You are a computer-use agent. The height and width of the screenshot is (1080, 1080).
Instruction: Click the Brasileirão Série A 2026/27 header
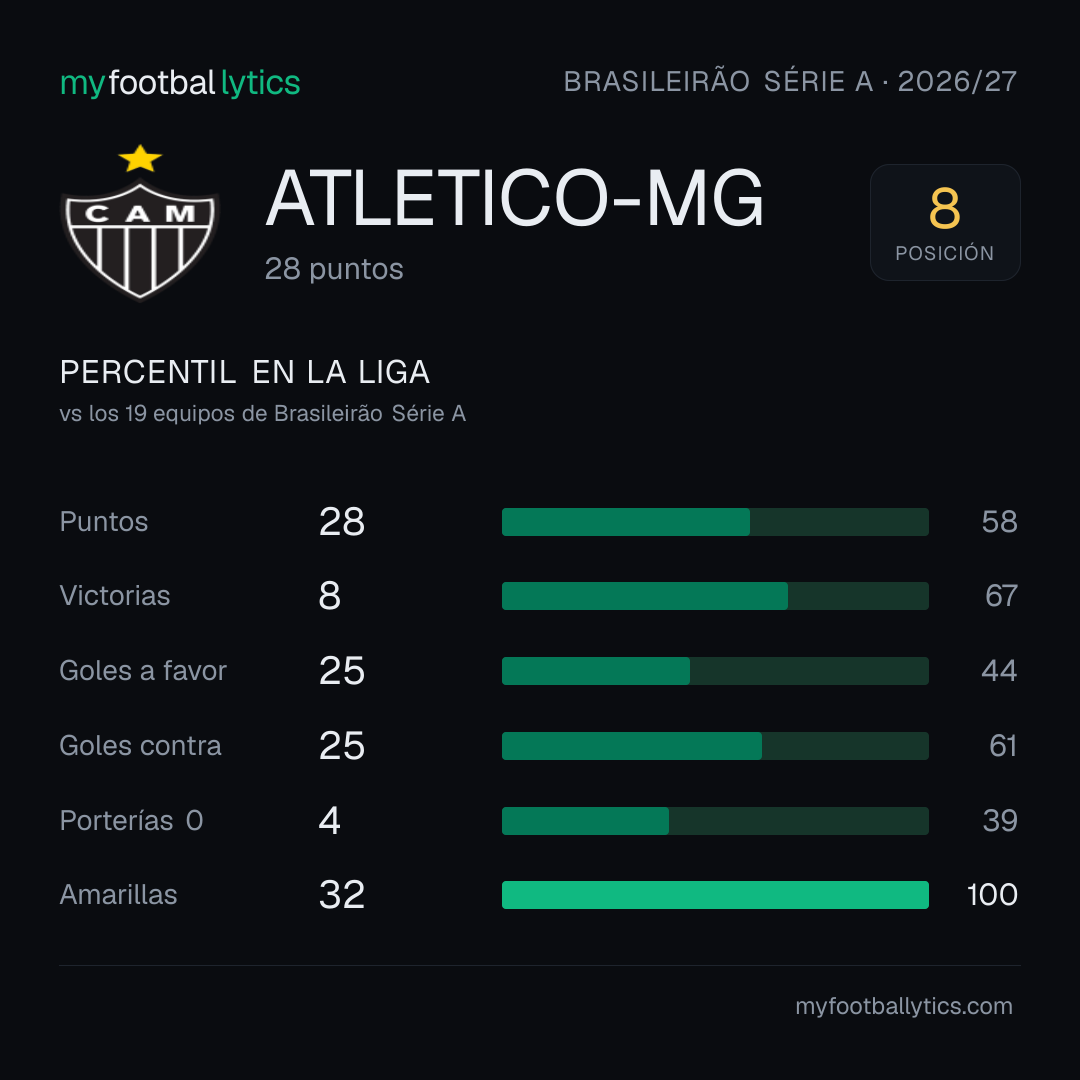(790, 81)
